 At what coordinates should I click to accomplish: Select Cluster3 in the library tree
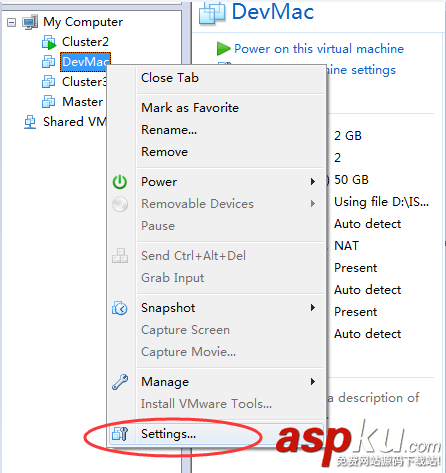pos(84,82)
